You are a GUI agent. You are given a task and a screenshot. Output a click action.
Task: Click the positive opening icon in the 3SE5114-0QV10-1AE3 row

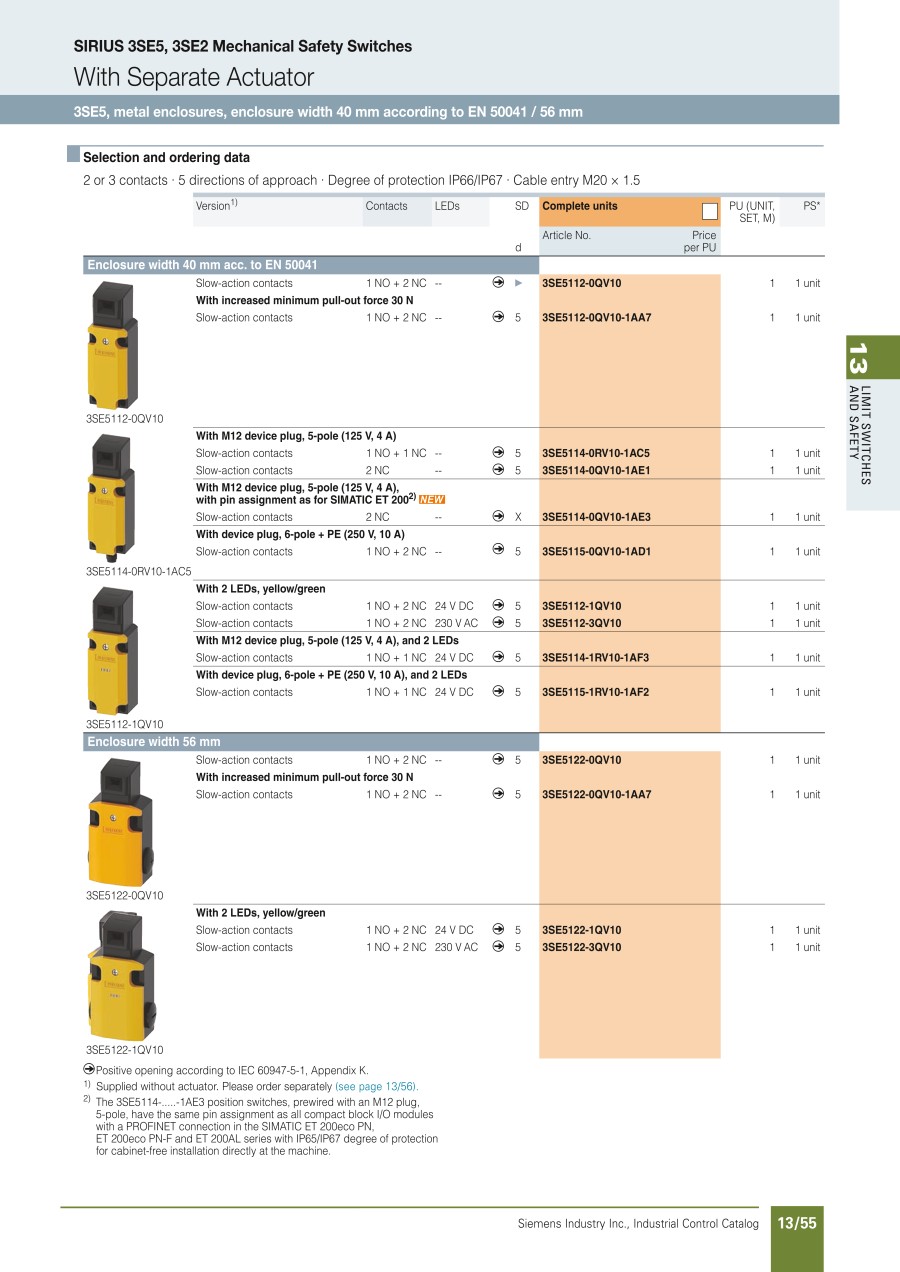[498, 517]
